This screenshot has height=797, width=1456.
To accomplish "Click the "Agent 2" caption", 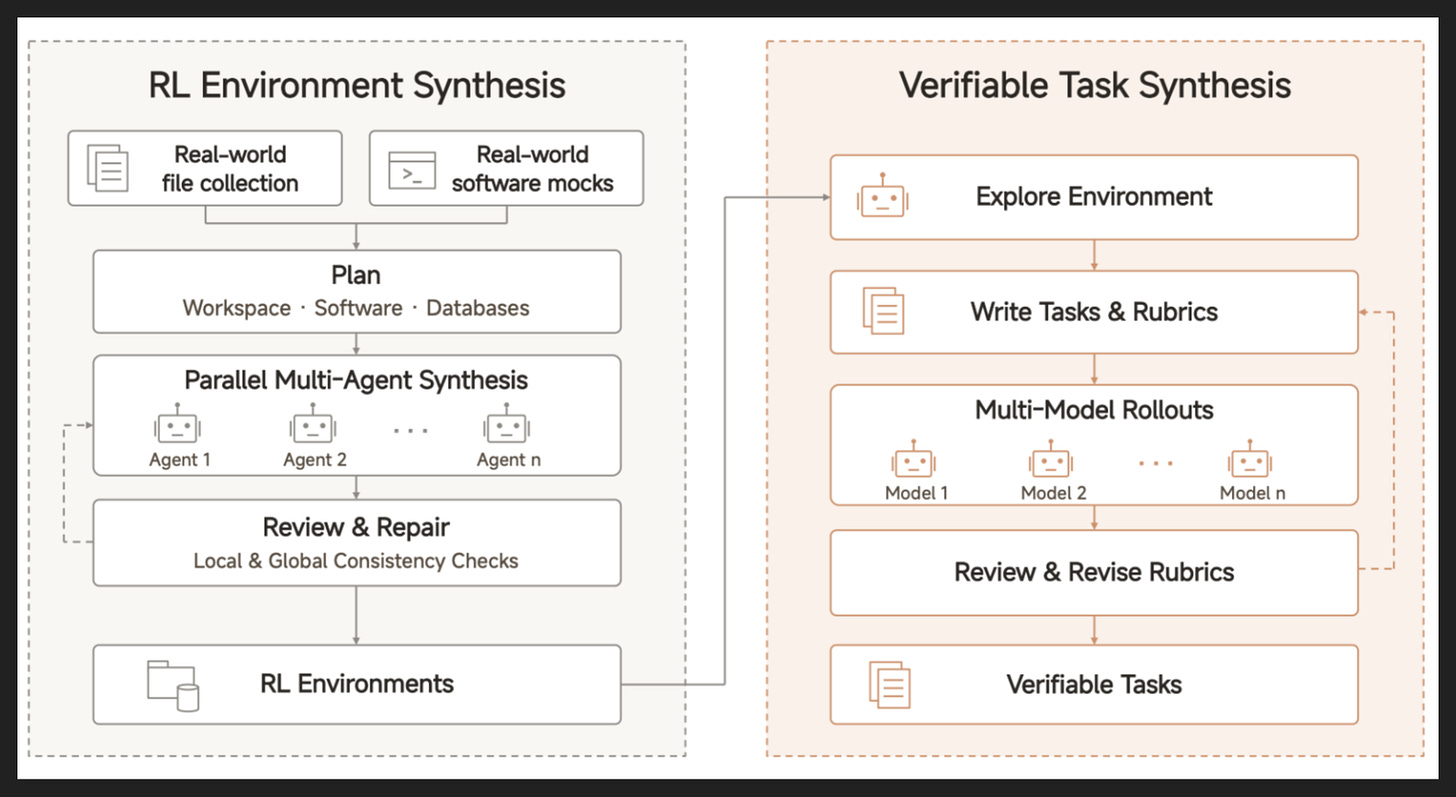I will tap(314, 460).
